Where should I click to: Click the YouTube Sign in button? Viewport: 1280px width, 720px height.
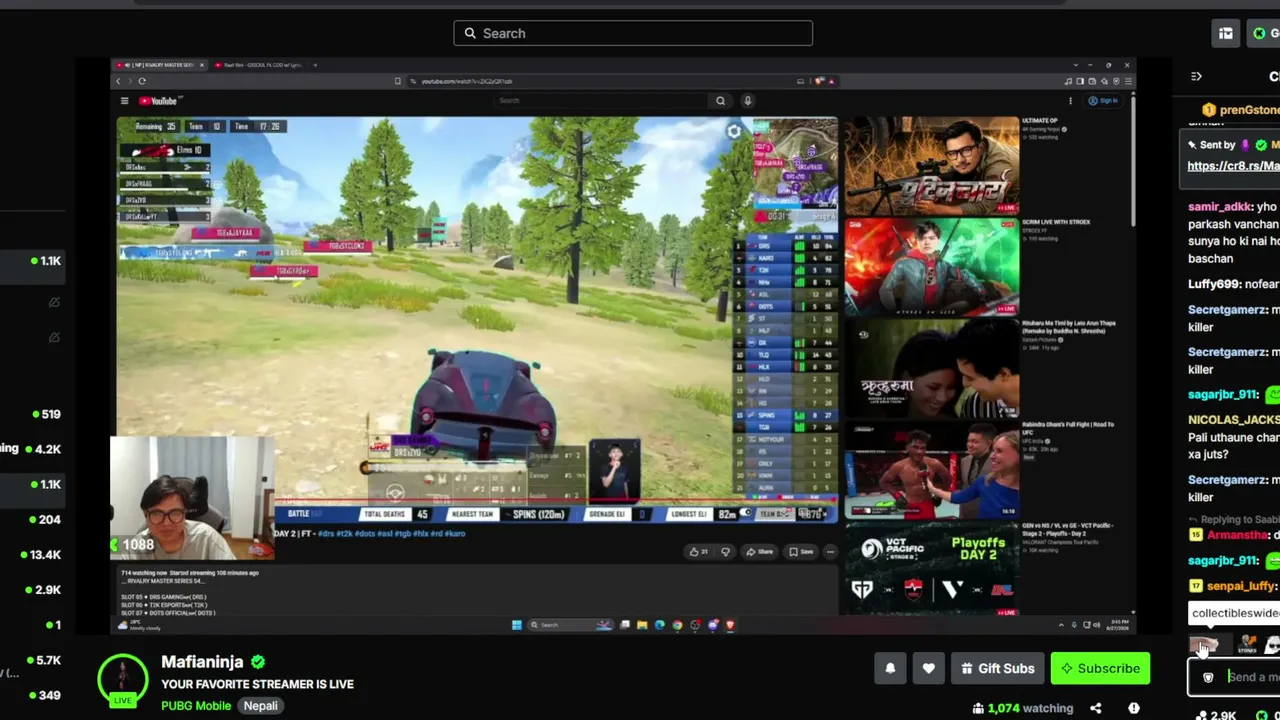click(1105, 100)
